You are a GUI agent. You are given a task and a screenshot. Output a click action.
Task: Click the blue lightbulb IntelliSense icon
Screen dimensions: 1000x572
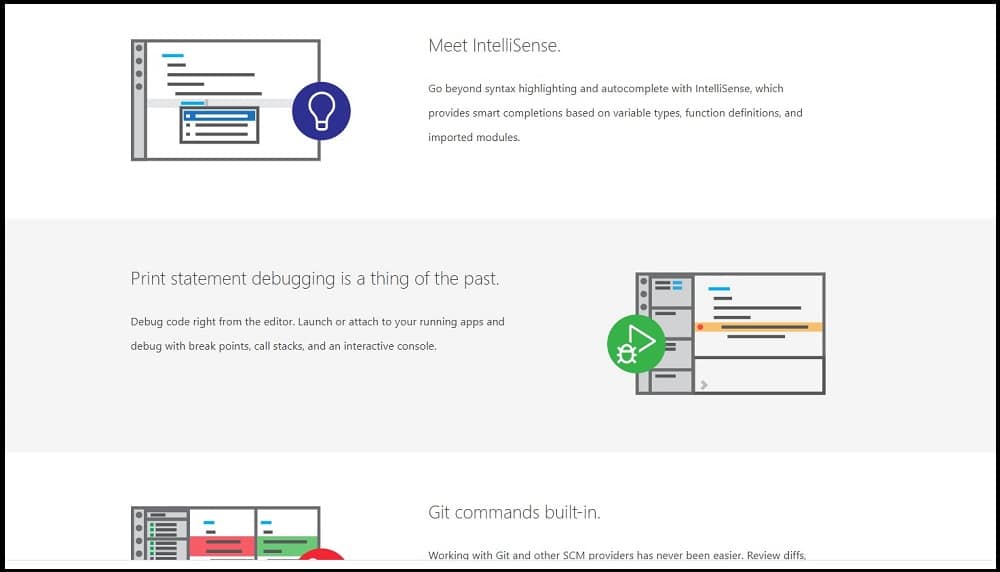click(321, 111)
